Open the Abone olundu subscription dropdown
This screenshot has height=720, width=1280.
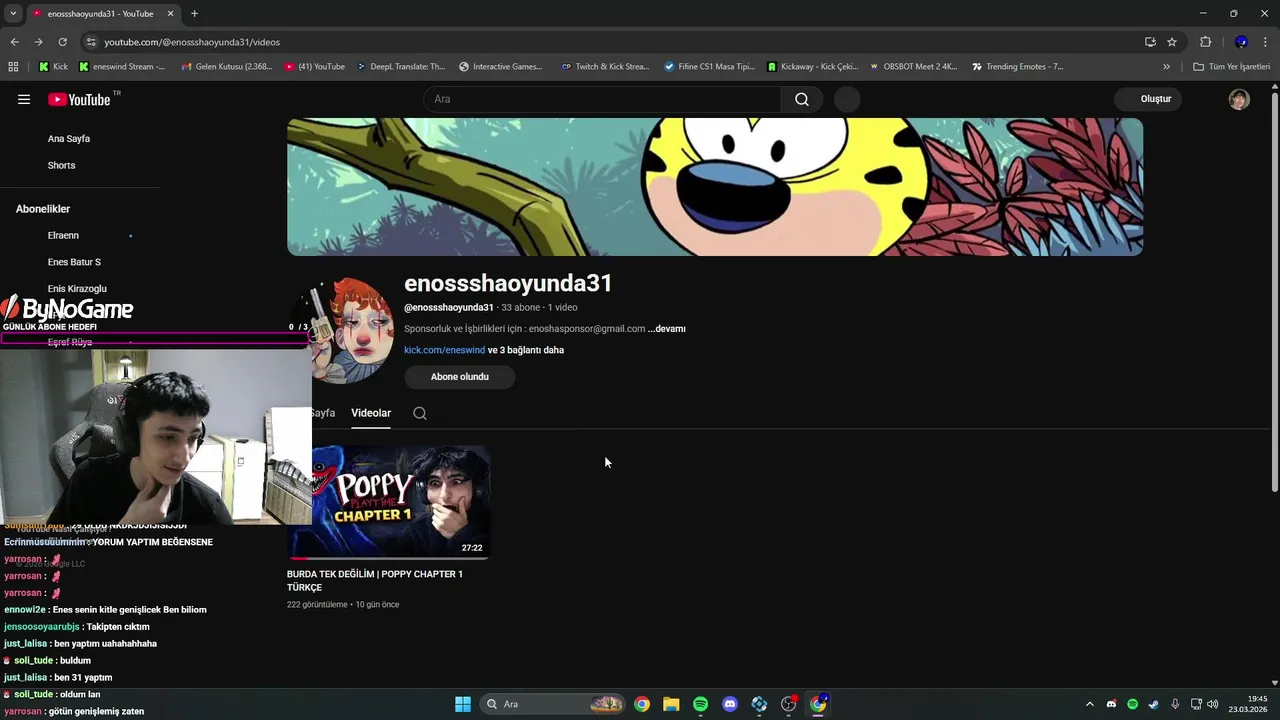coord(460,377)
